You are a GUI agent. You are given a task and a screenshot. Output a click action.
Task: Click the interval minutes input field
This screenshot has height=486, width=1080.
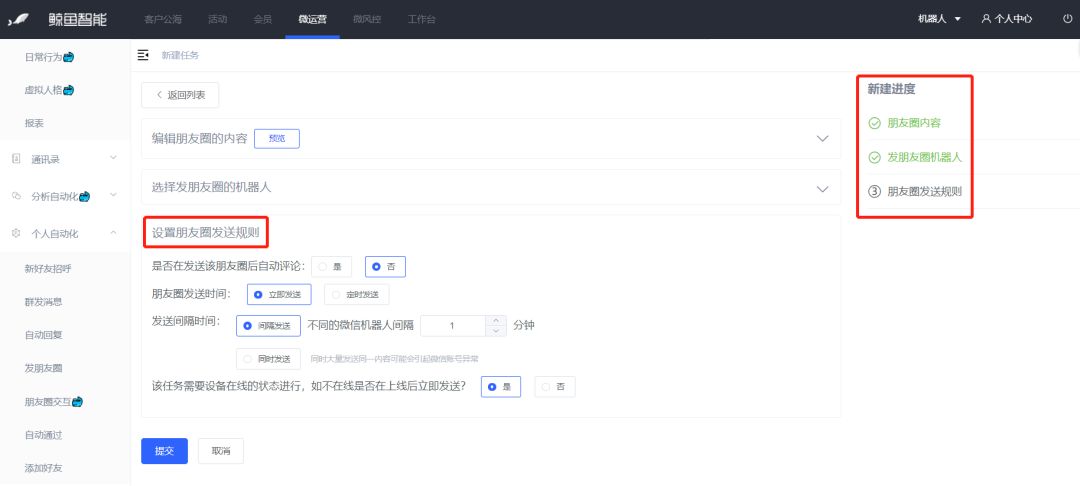pyautogui.click(x=453, y=326)
